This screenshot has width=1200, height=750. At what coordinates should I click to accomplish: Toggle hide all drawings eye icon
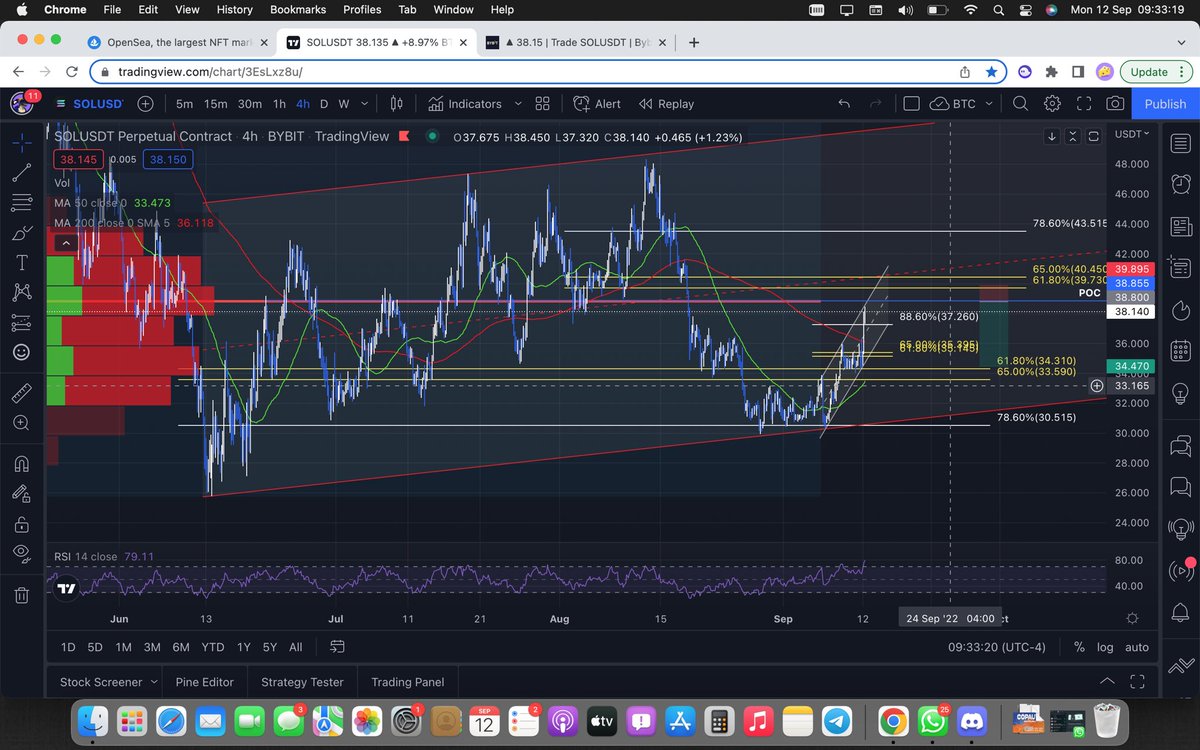21,553
